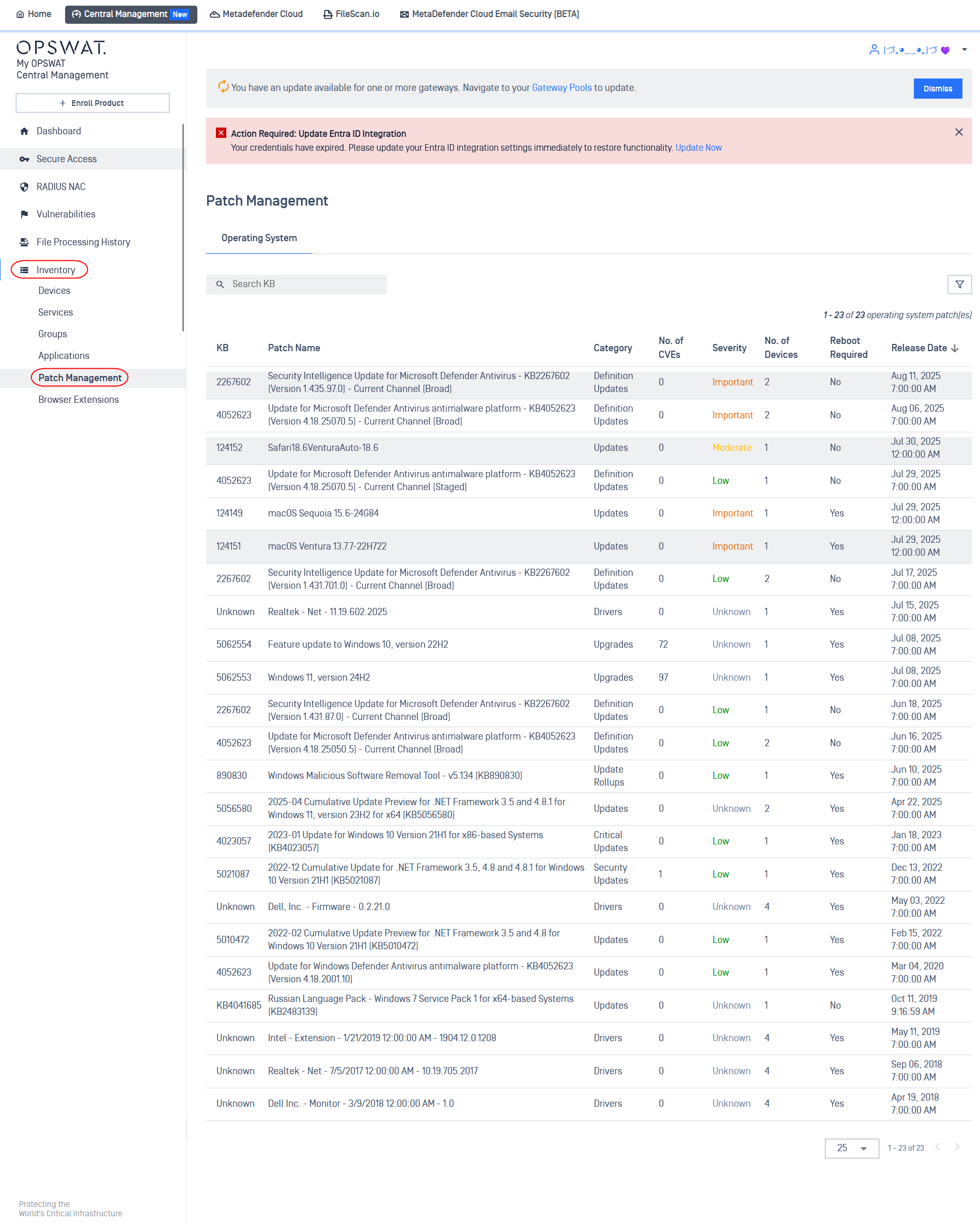The width and height of the screenshot is (980, 1224).
Task: Sort by the KB column header
Action: pyautogui.click(x=223, y=348)
